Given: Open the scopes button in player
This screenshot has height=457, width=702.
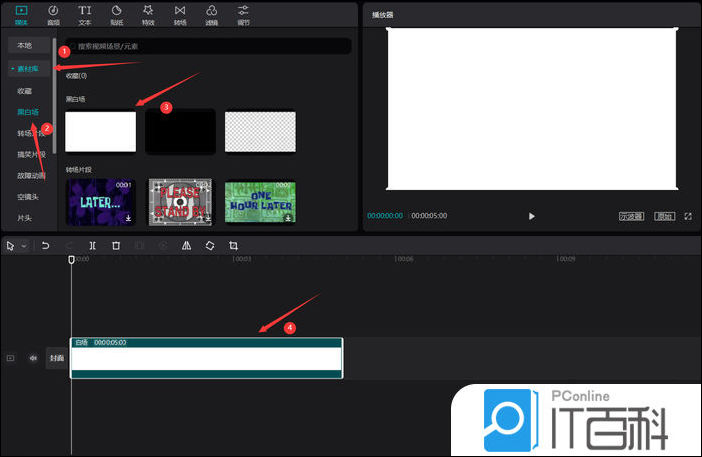Looking at the screenshot, I should 631,216.
